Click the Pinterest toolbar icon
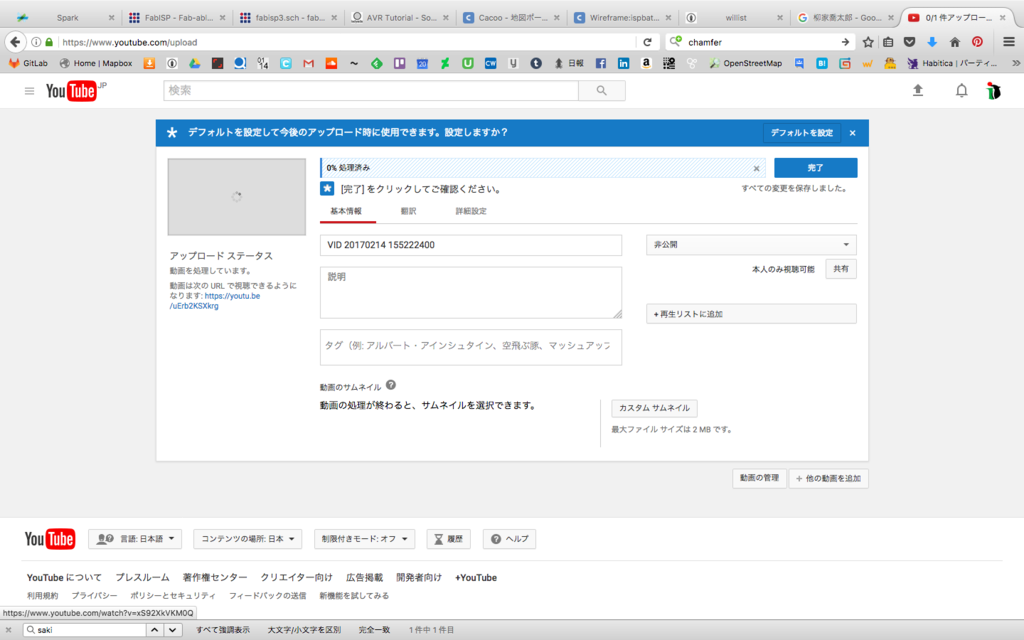 tap(977, 42)
